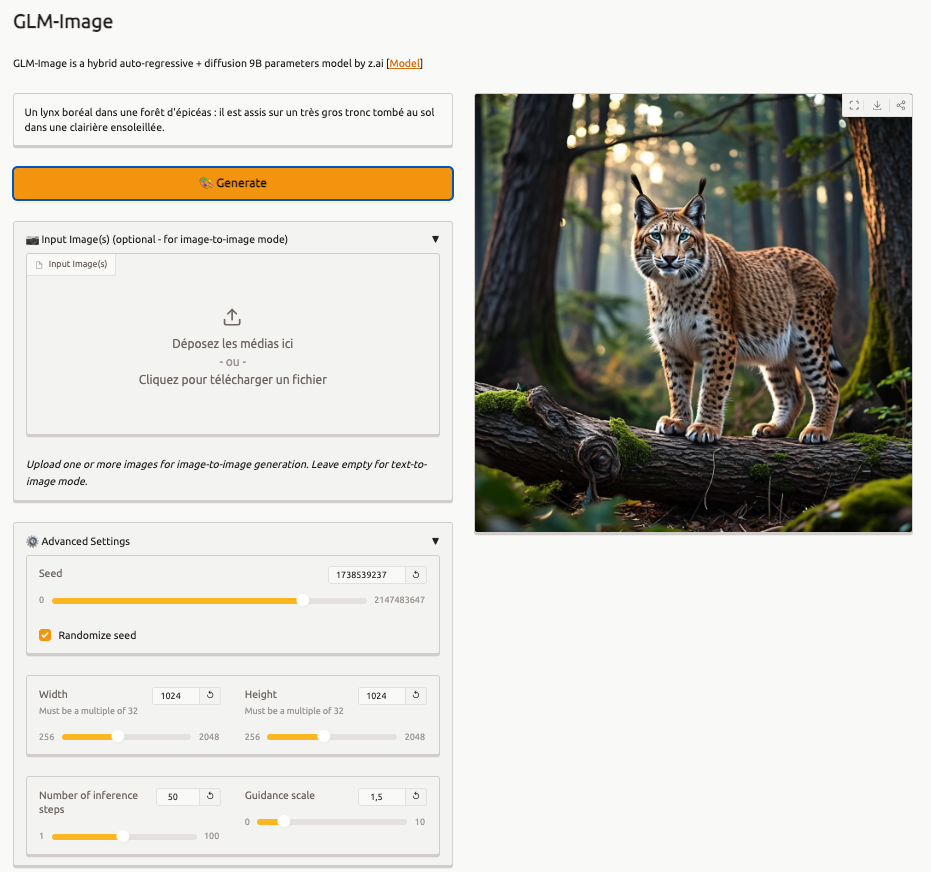Screen dimensions: 931x872
Task: Click the upload arrow icon in the drop area
Action: (x=232, y=317)
